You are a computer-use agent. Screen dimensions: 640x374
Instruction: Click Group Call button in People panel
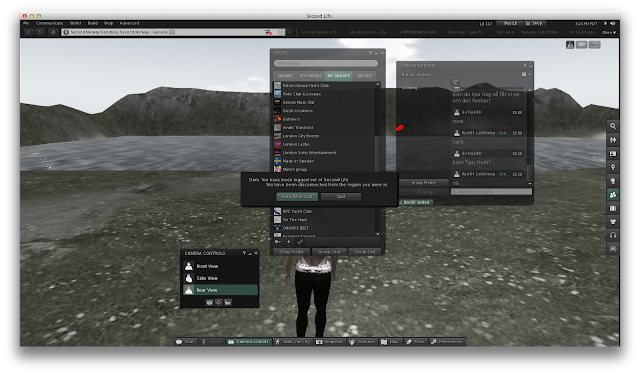(365, 252)
